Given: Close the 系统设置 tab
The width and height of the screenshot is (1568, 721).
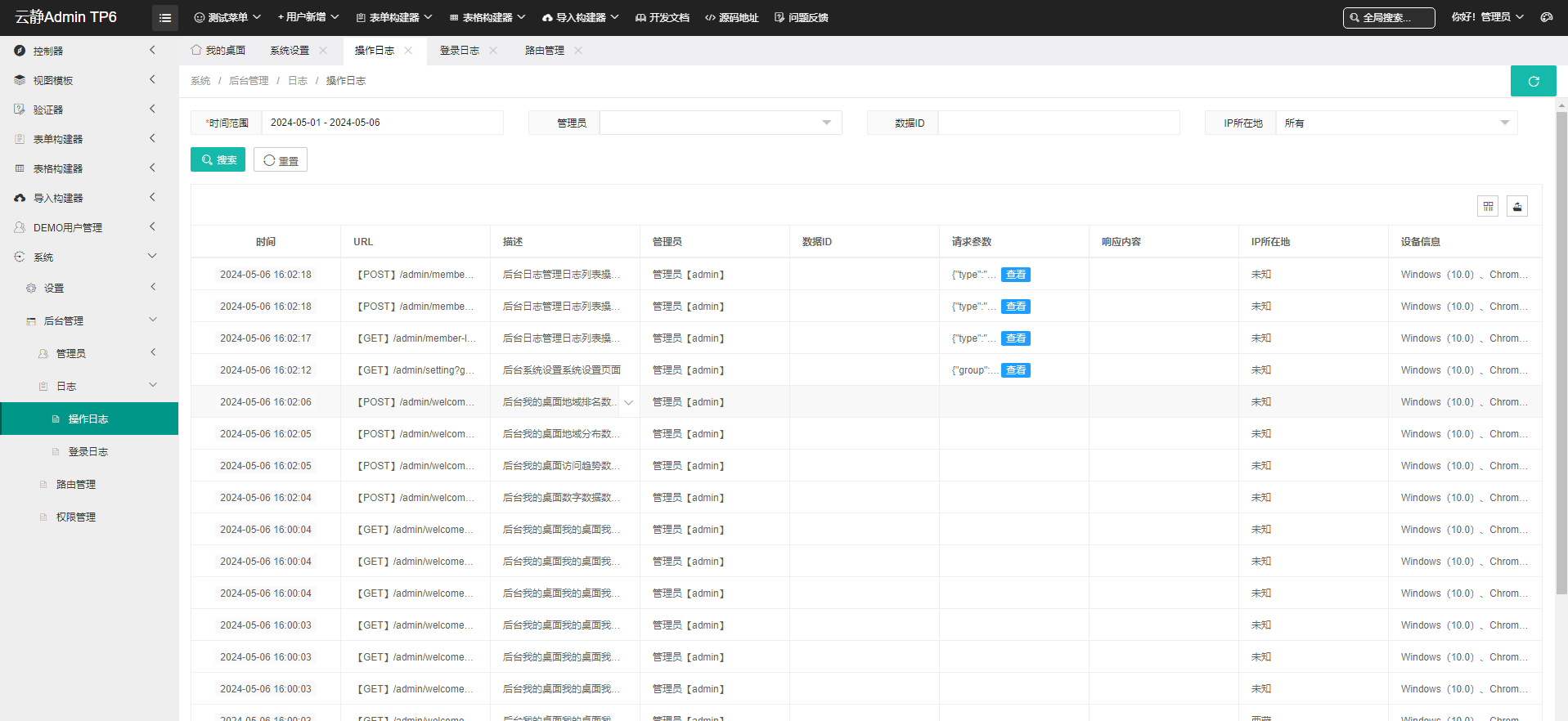Looking at the screenshot, I should (x=323, y=51).
